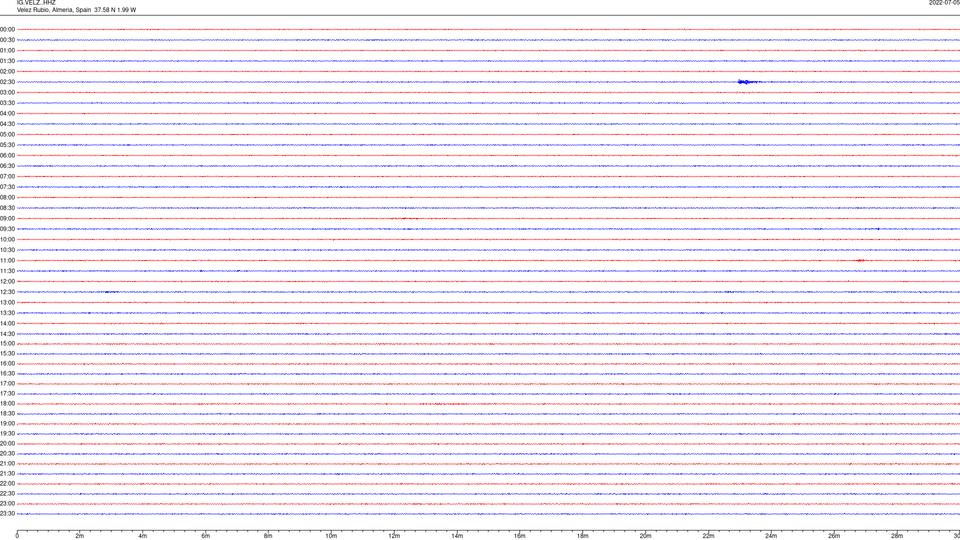Click the 12m axis tick label

click(394, 536)
